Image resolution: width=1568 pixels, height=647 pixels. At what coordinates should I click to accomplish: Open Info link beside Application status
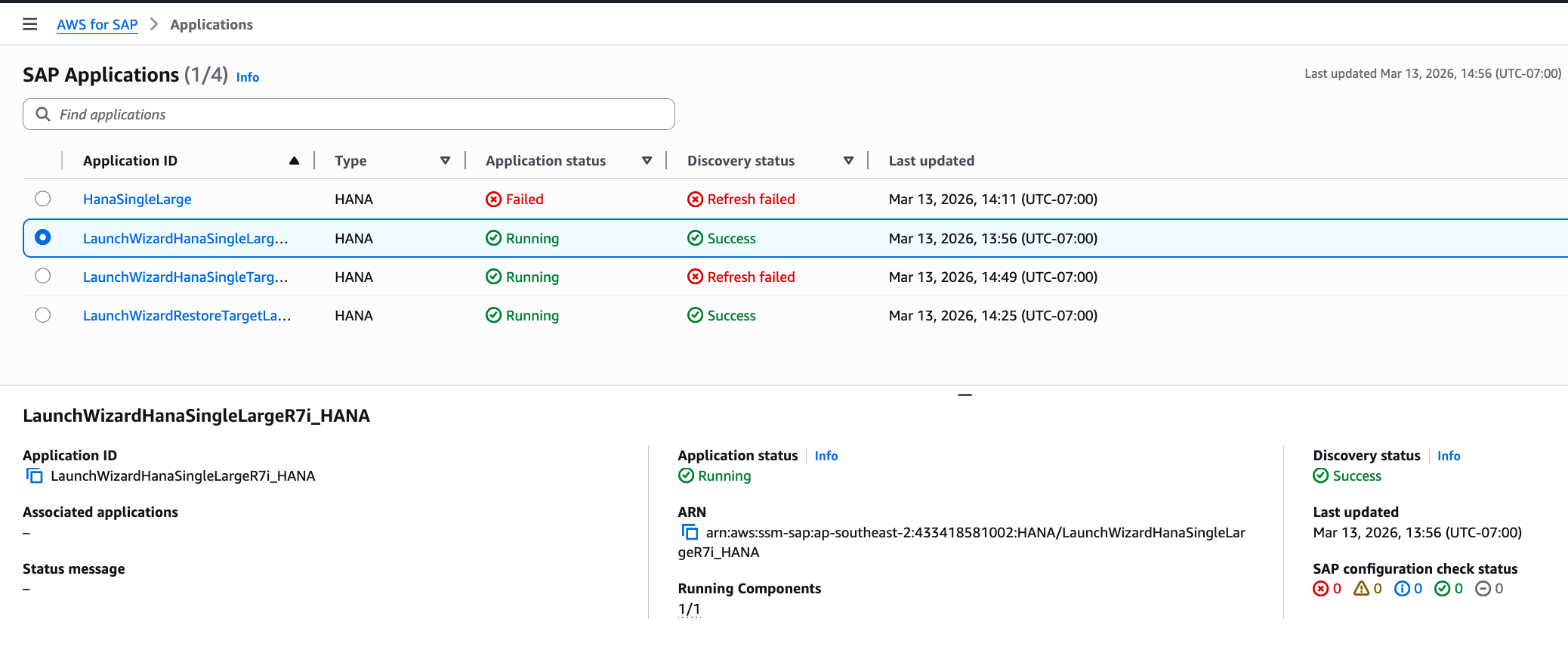point(826,456)
